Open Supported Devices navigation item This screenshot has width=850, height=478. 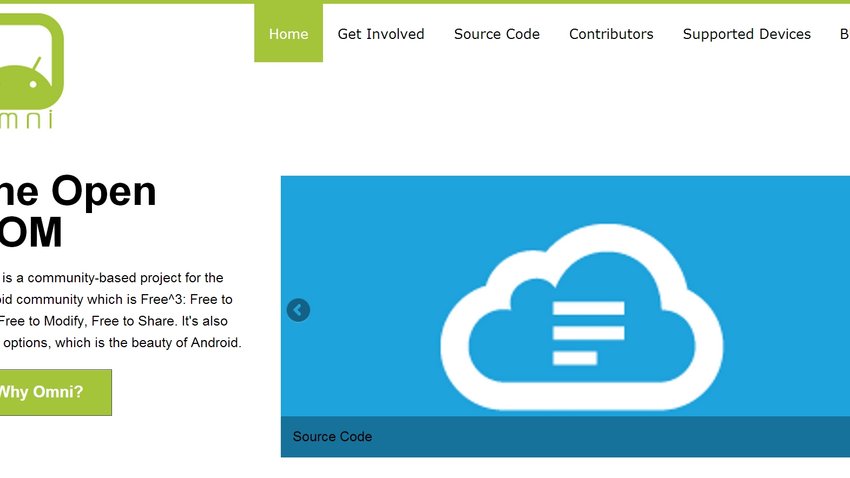pyautogui.click(x=746, y=34)
